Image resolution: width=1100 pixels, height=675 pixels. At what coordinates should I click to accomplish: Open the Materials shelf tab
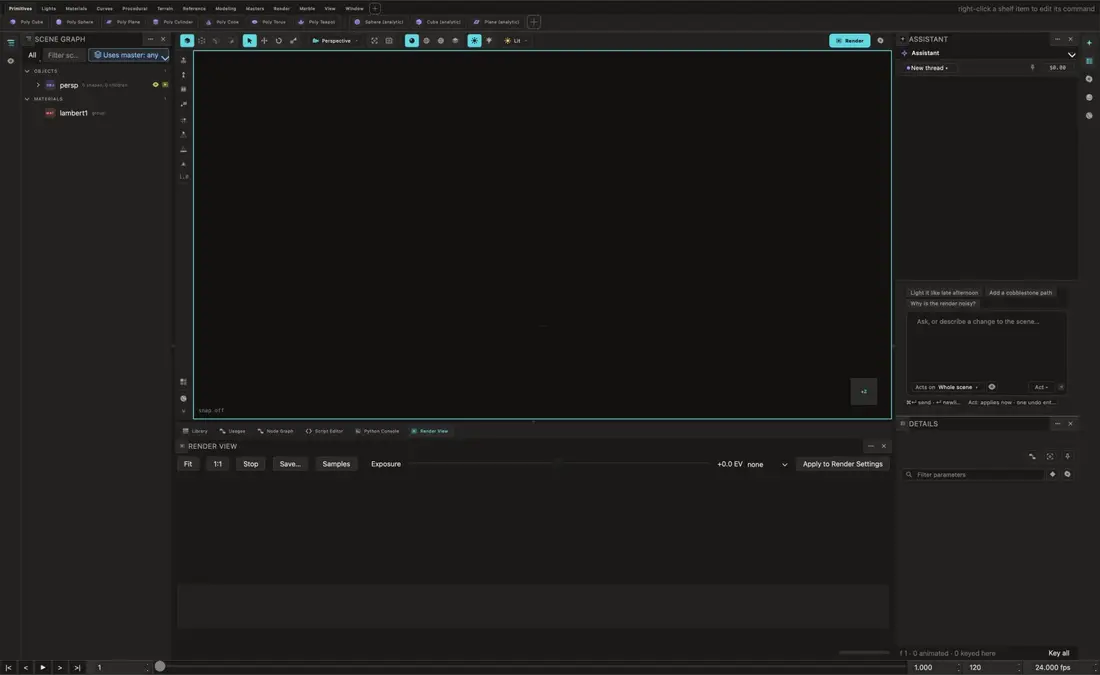click(x=76, y=8)
